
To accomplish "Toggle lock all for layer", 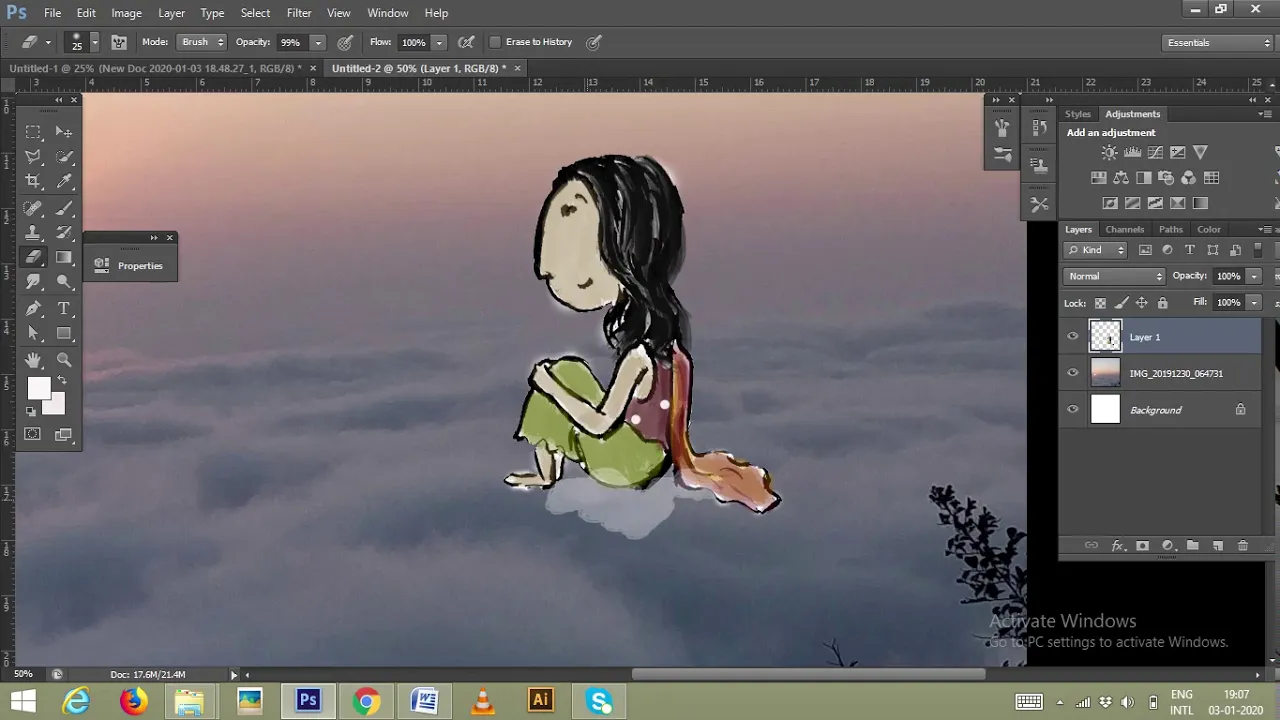I will coord(1162,303).
